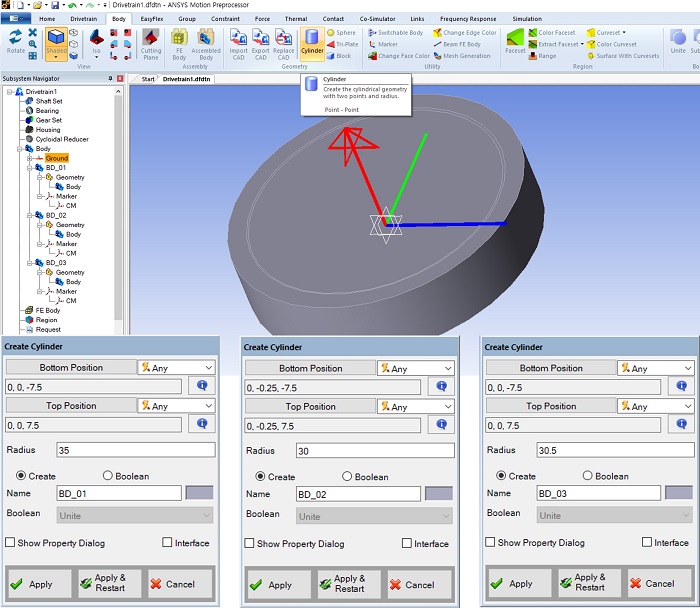Collapse the Drivetrain1 root node
This screenshot has height=608, width=700.
click(9, 92)
